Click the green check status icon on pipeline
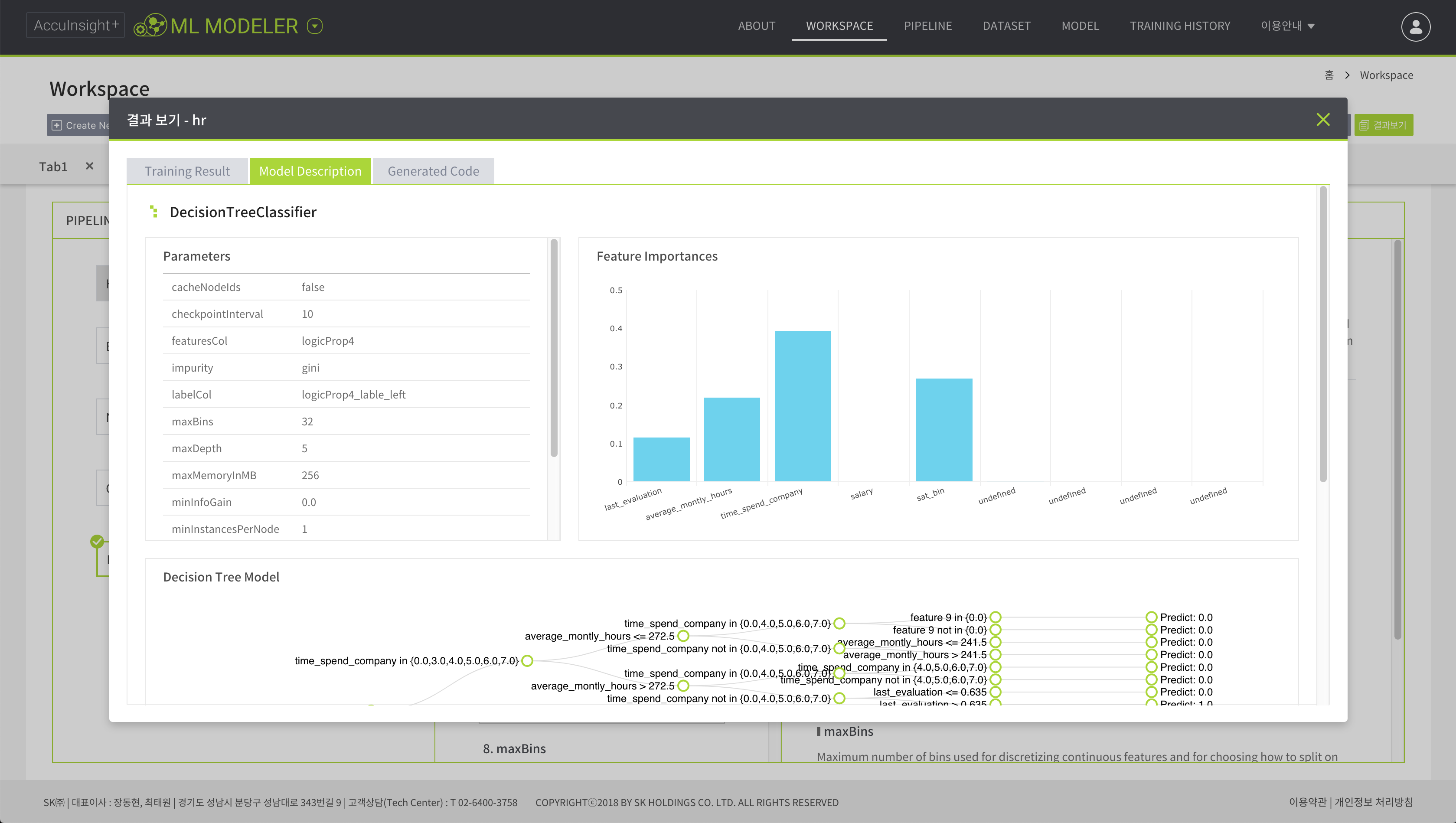The height and width of the screenshot is (823, 1456). (x=97, y=542)
